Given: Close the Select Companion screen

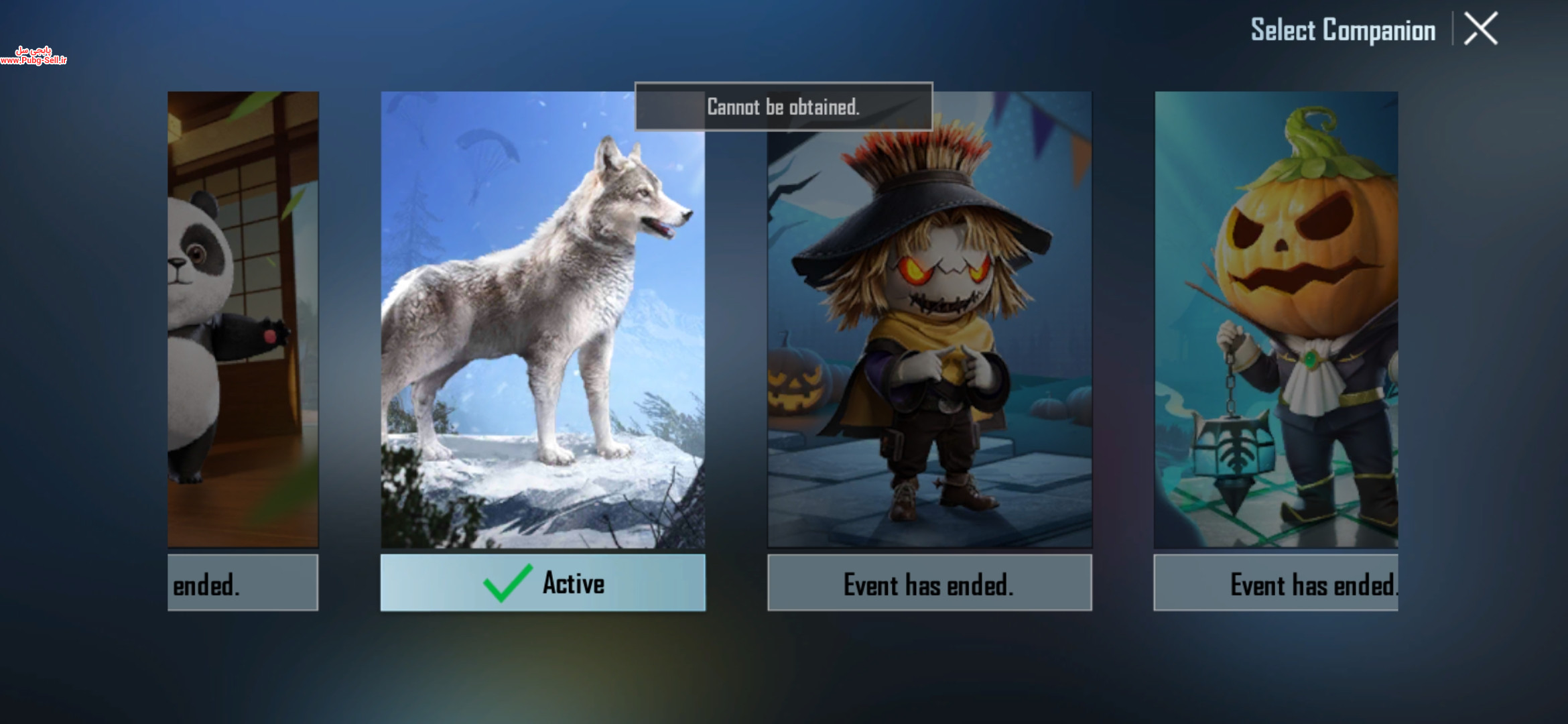Looking at the screenshot, I should 1480,29.
